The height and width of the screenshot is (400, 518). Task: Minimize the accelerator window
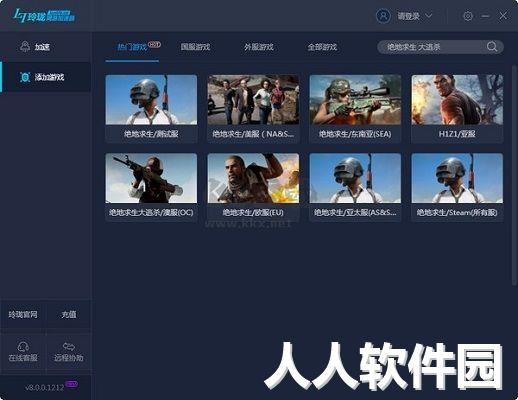coord(486,16)
